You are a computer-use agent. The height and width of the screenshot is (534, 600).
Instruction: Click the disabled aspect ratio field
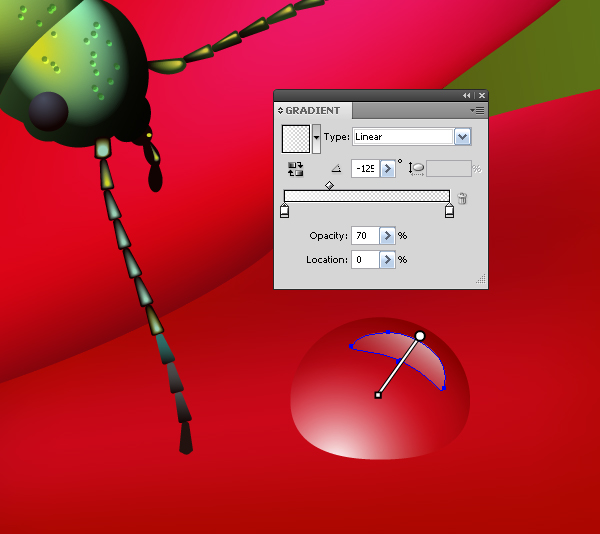[x=449, y=169]
